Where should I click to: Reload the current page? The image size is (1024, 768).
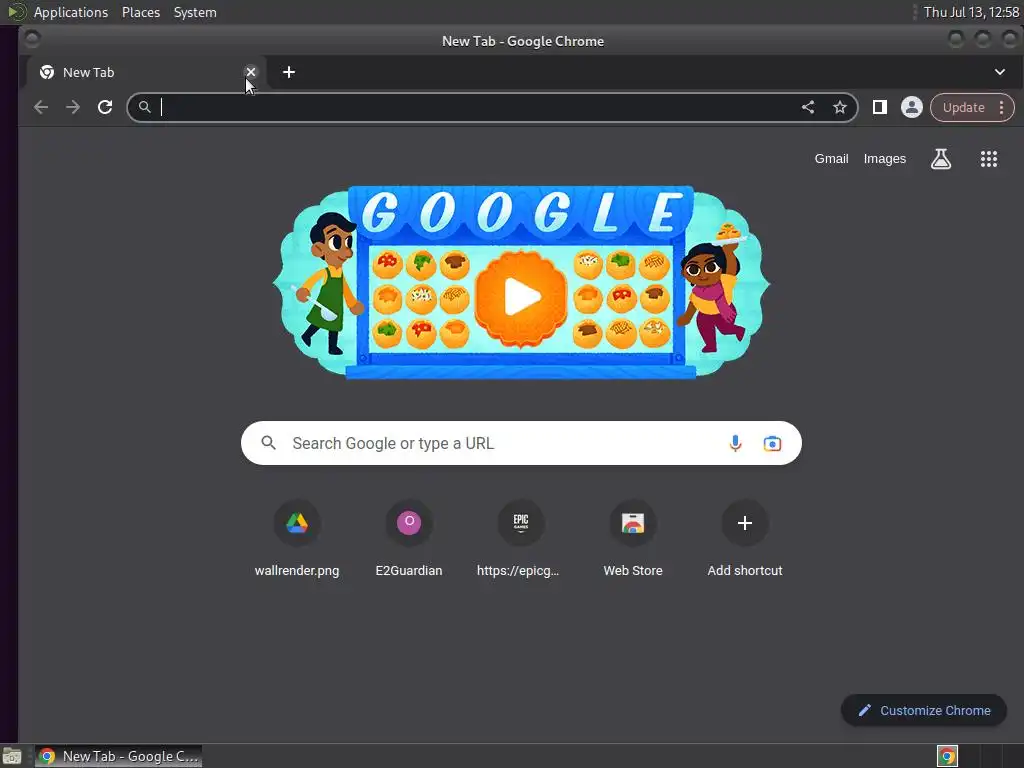[105, 107]
